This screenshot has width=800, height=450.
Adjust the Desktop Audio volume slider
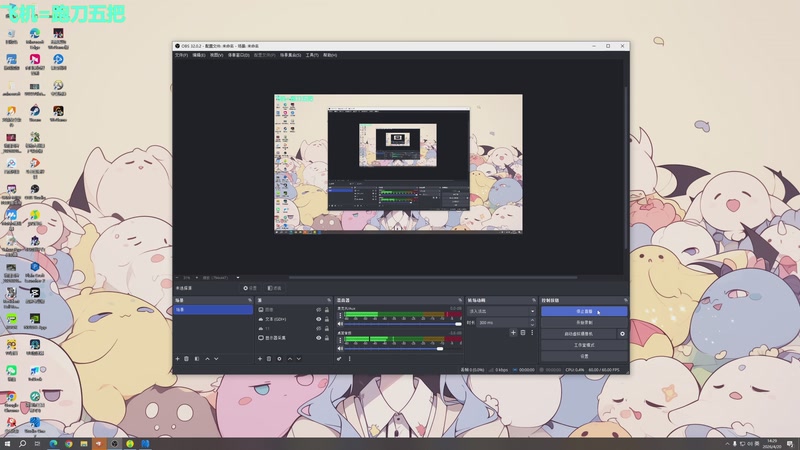pyautogui.click(x=403, y=348)
